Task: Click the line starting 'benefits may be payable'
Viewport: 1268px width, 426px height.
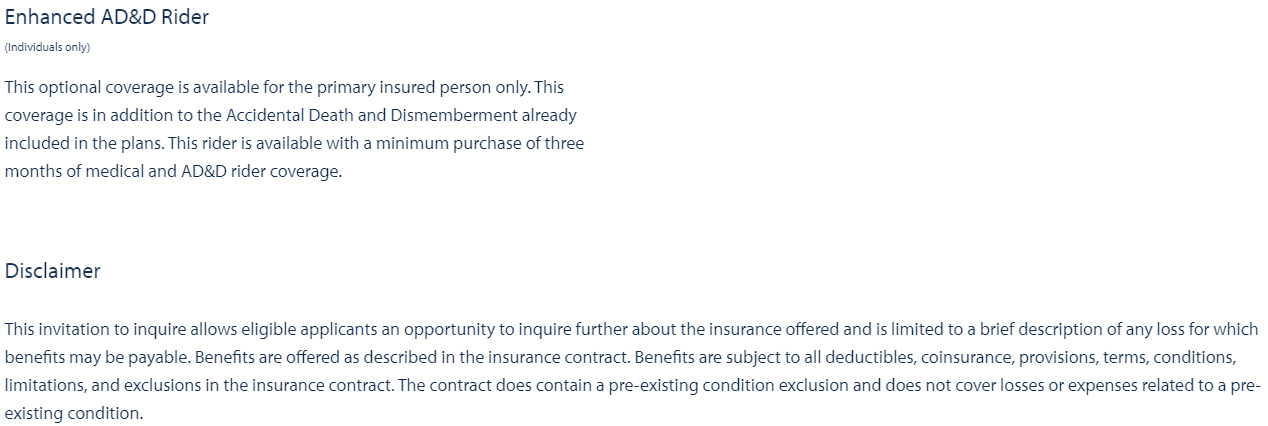Action: [x=621, y=357]
